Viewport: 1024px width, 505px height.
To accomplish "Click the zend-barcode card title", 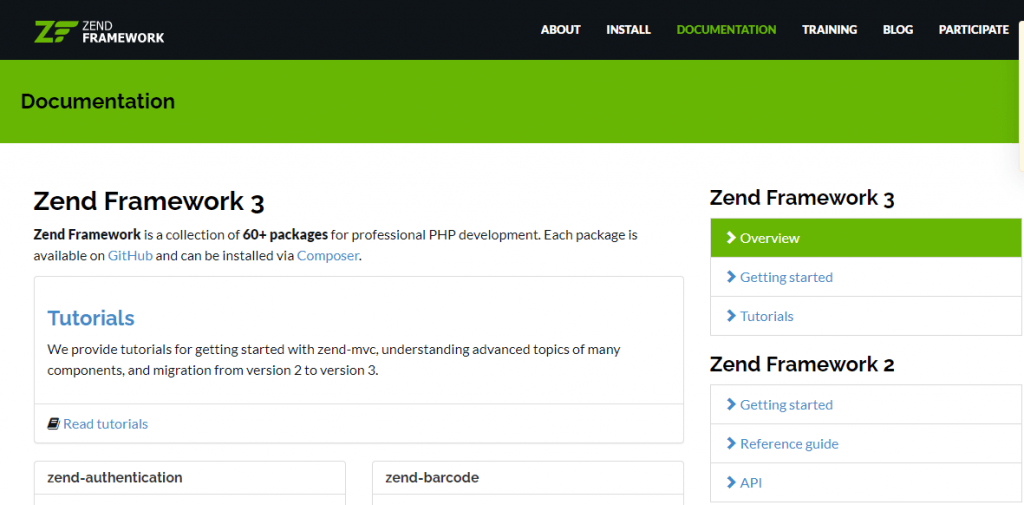I will point(432,478).
